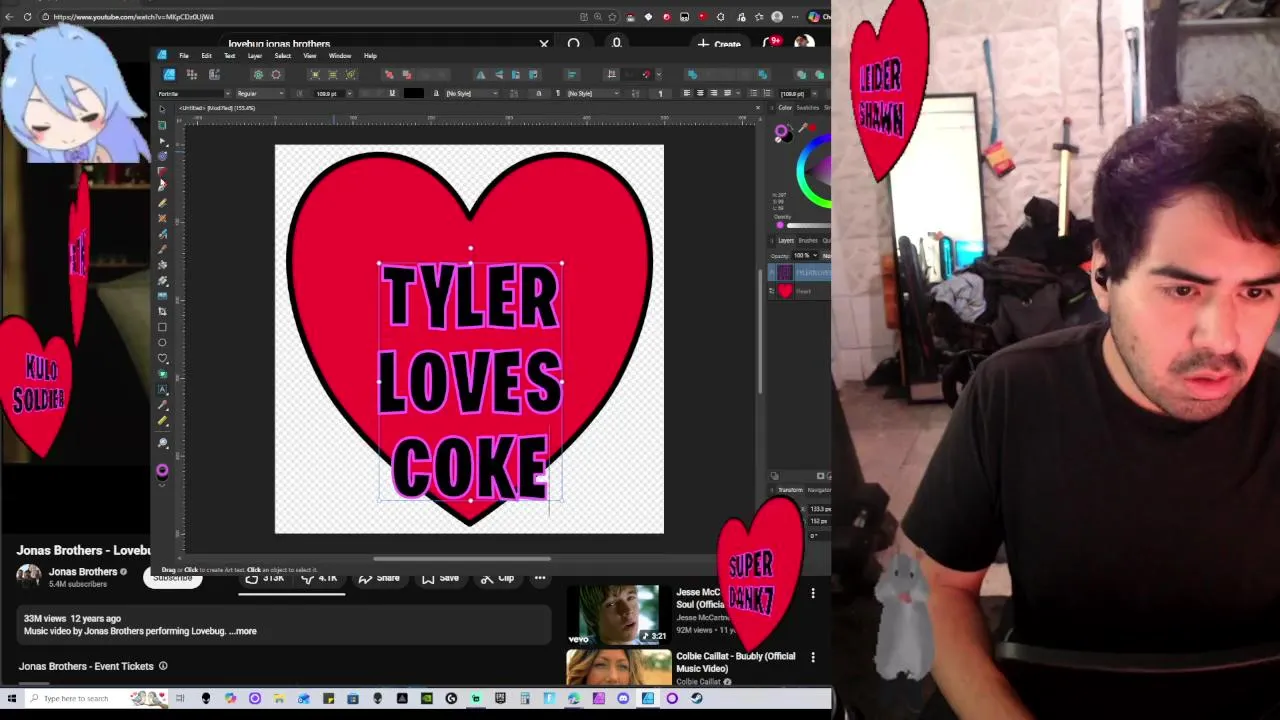Open more actions ellipsis under video
The image size is (1280, 720).
point(540,578)
